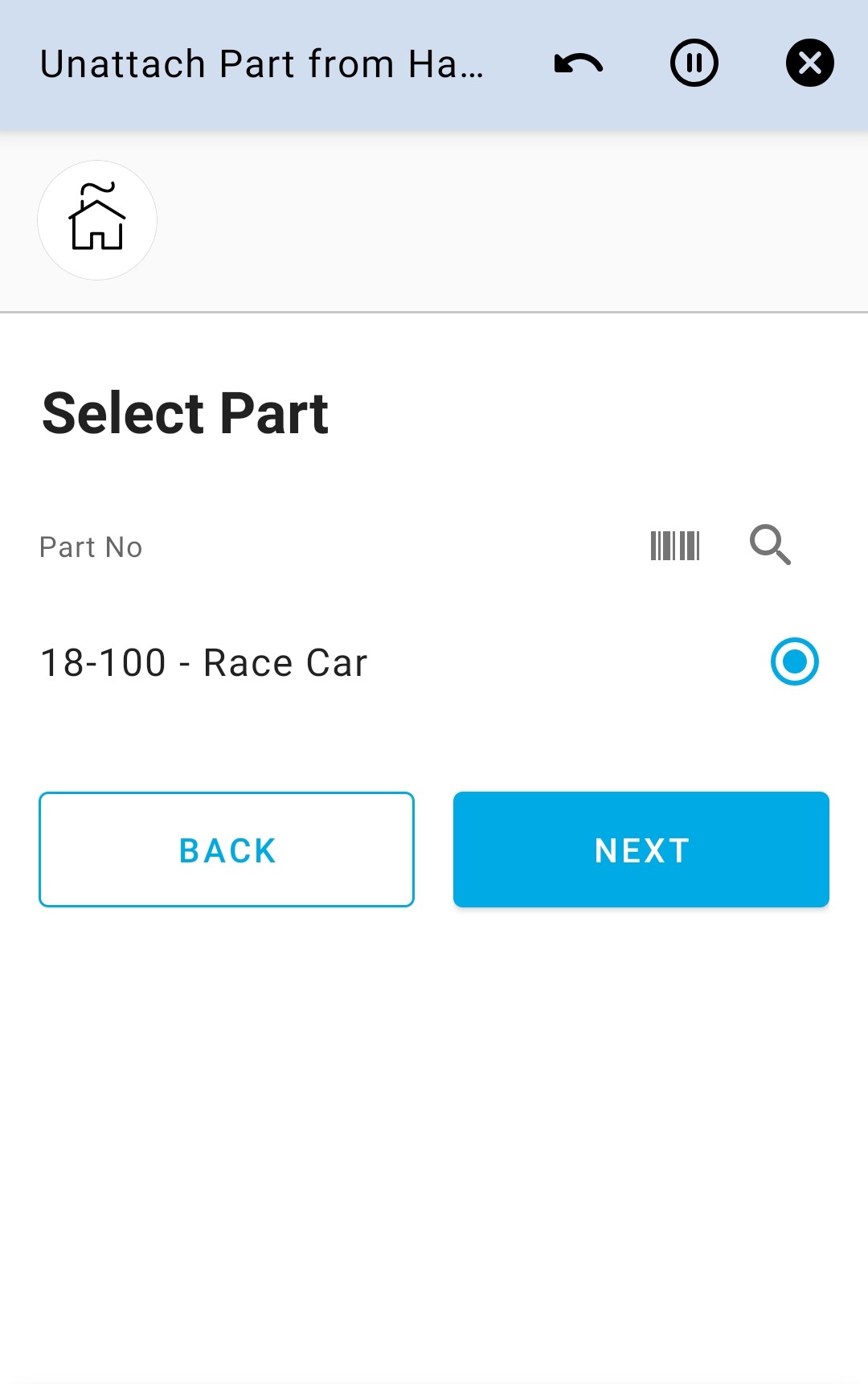Open part search with magnifier icon
Image resolution: width=868 pixels, height=1384 pixels.
[770, 546]
